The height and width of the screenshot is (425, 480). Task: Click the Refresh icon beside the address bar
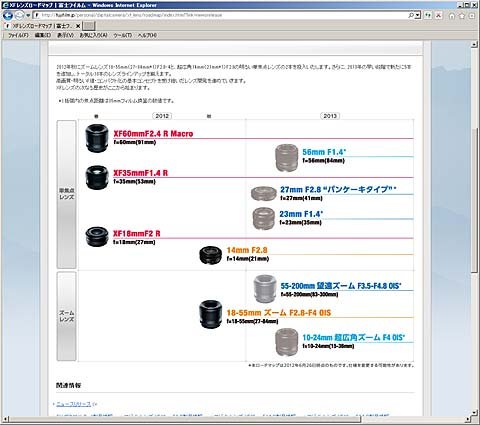click(428, 15)
